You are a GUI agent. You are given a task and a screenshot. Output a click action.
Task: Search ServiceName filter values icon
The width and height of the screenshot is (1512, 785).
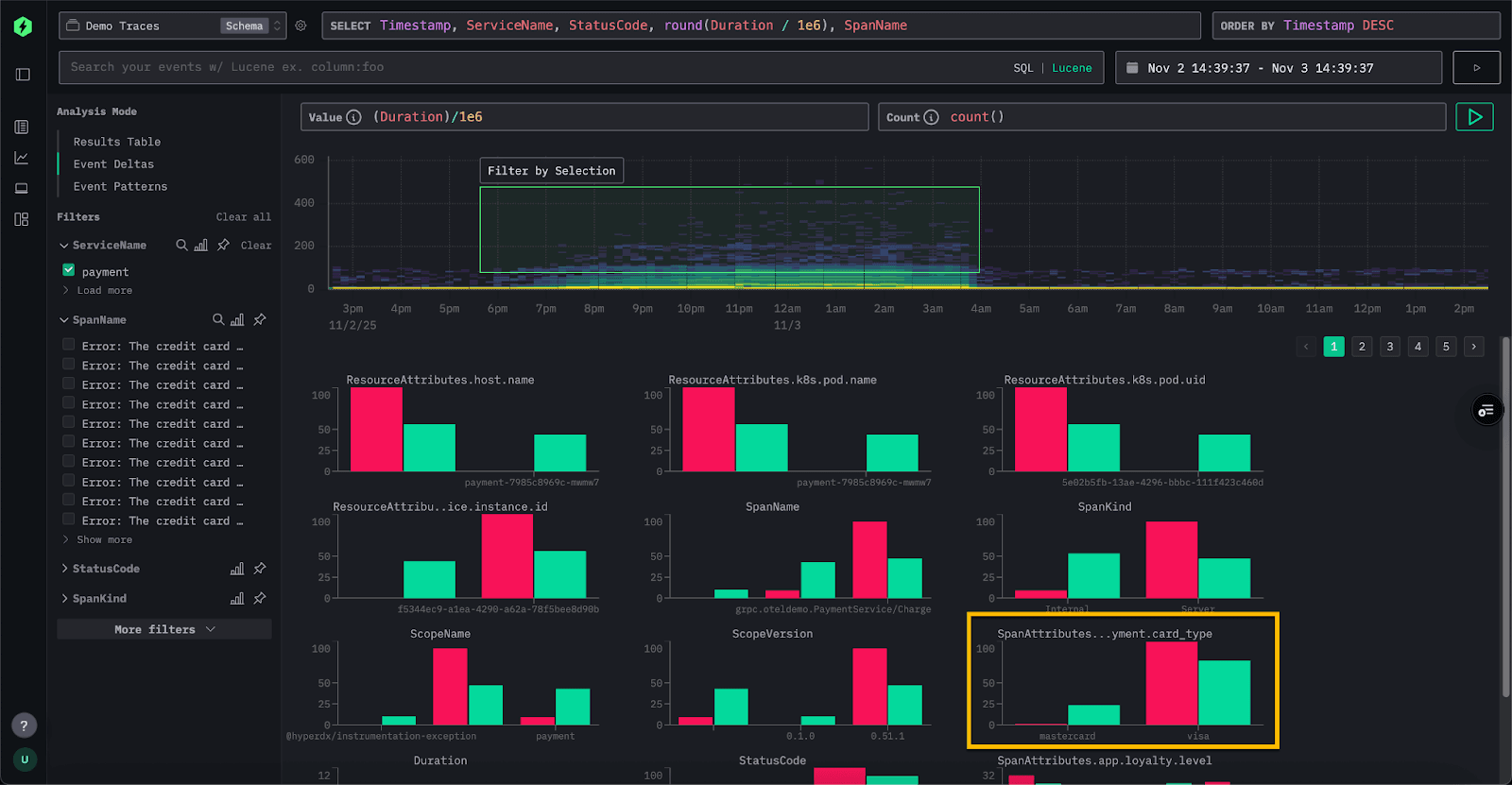(x=181, y=245)
